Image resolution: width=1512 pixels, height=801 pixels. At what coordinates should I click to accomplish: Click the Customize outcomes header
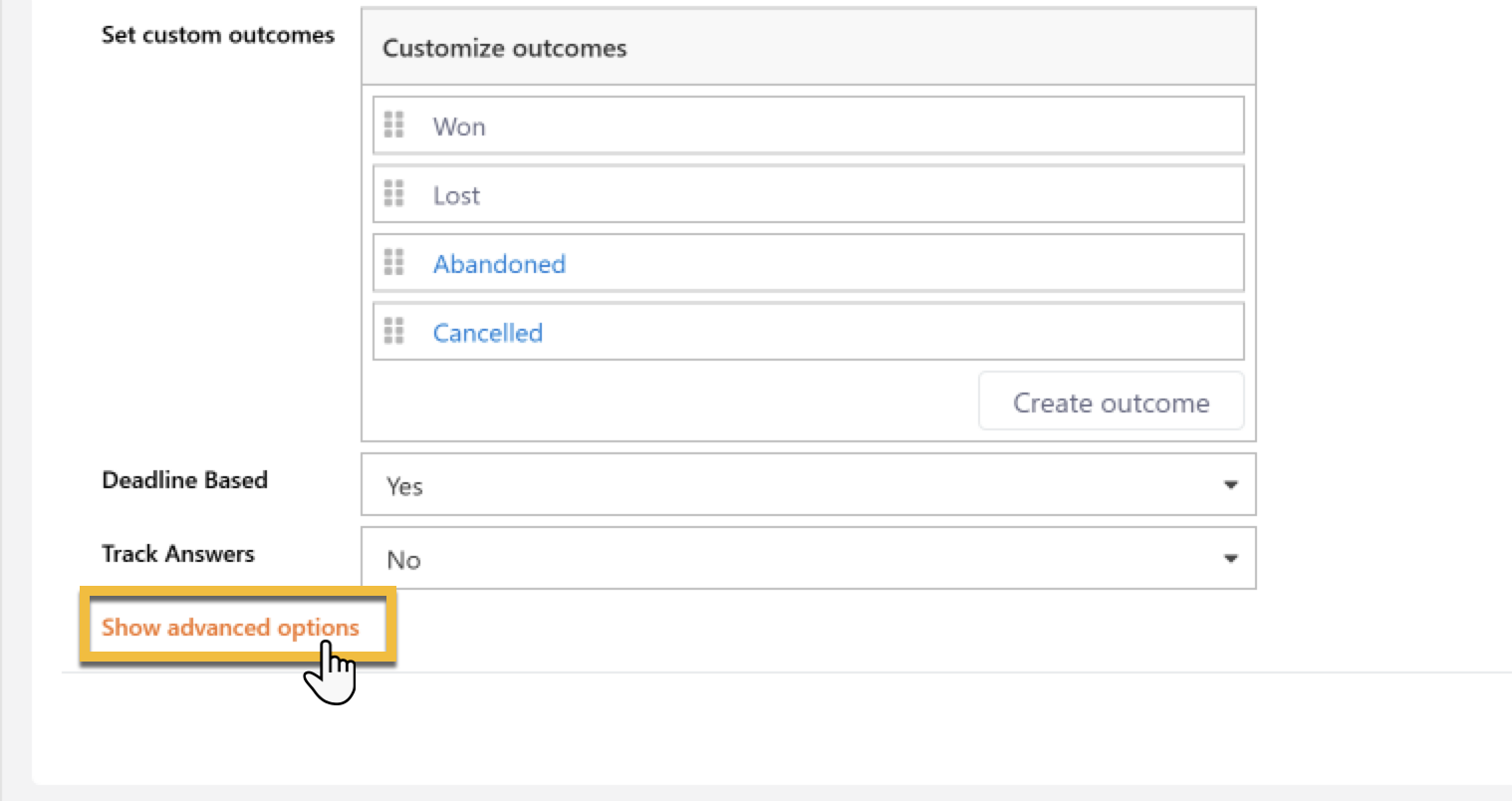pos(504,48)
